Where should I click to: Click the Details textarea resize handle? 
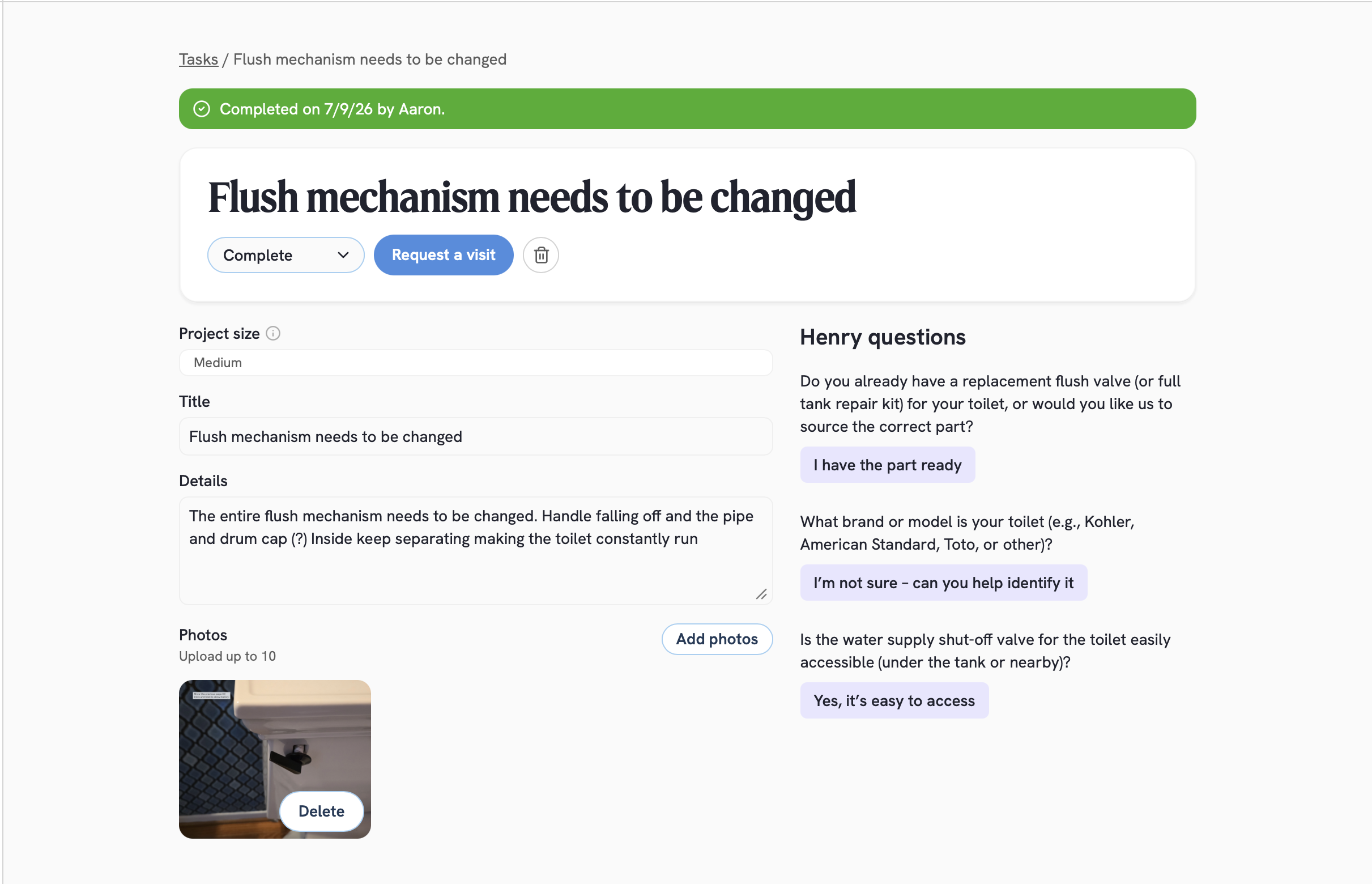pyautogui.click(x=761, y=594)
